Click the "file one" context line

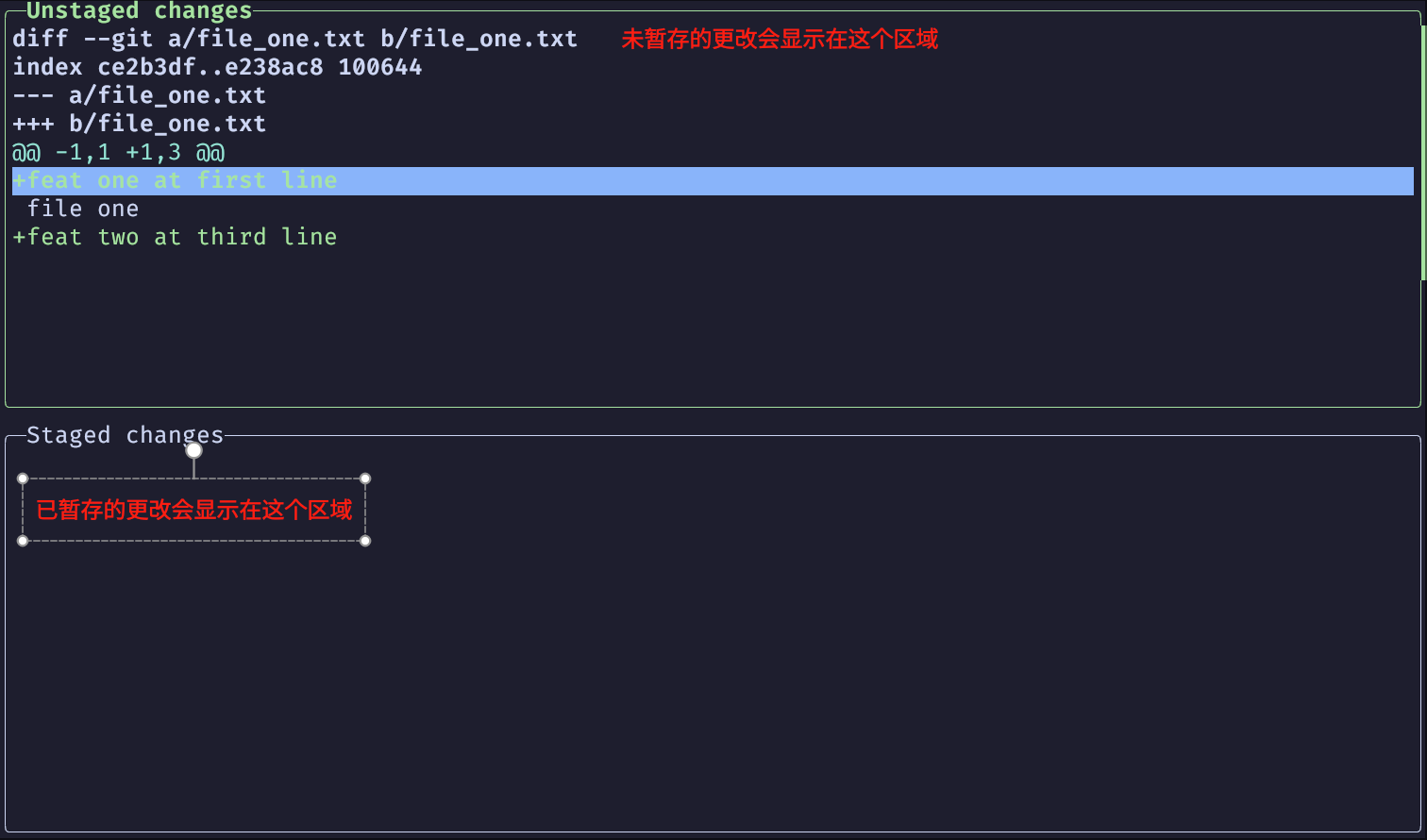pos(83,210)
